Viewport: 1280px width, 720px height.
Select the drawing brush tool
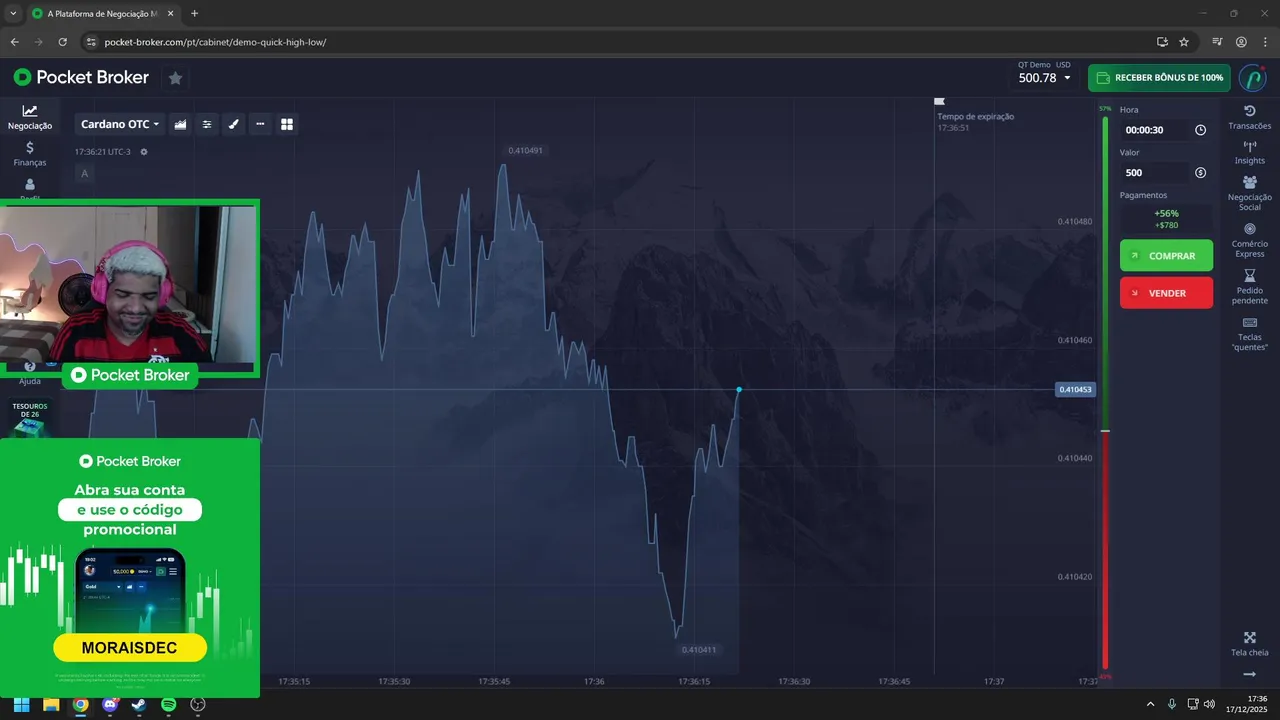tap(234, 124)
